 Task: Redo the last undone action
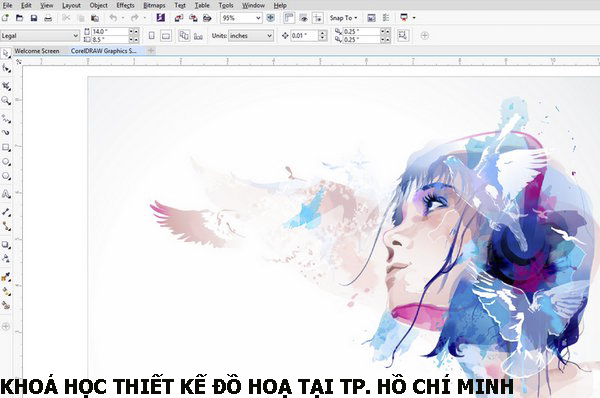[135, 18]
